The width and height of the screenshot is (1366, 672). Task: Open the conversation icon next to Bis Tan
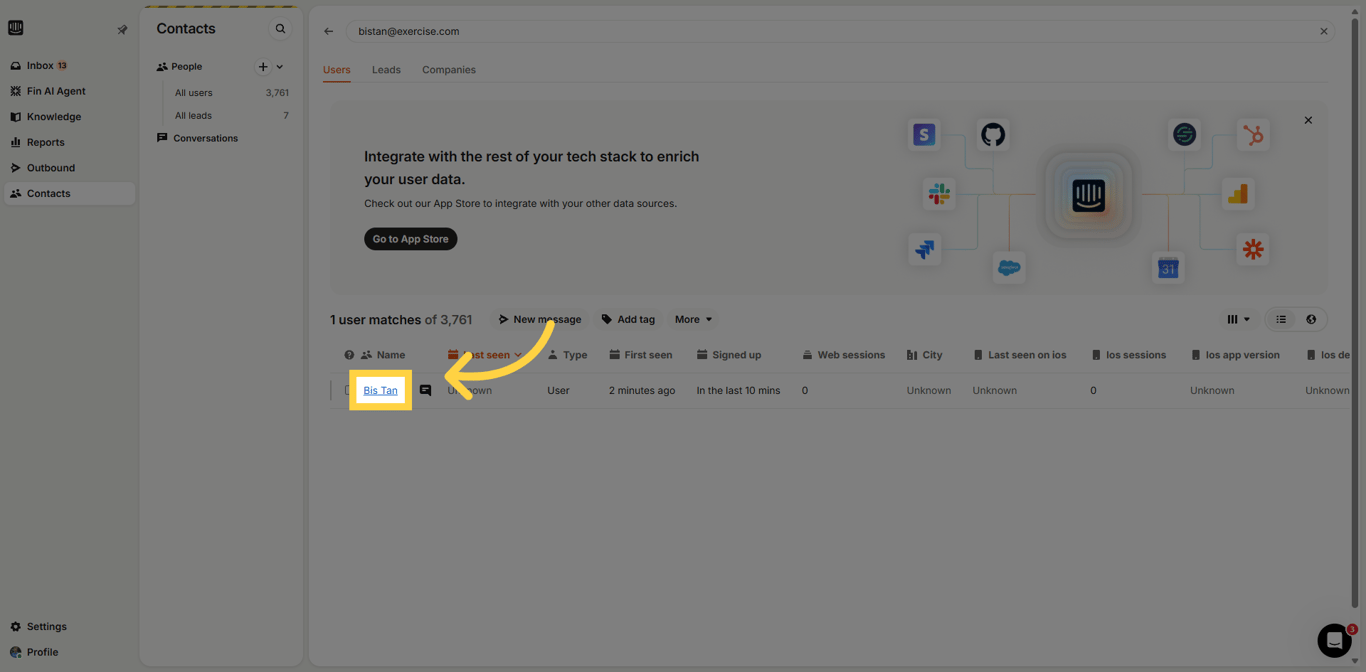[x=426, y=390]
